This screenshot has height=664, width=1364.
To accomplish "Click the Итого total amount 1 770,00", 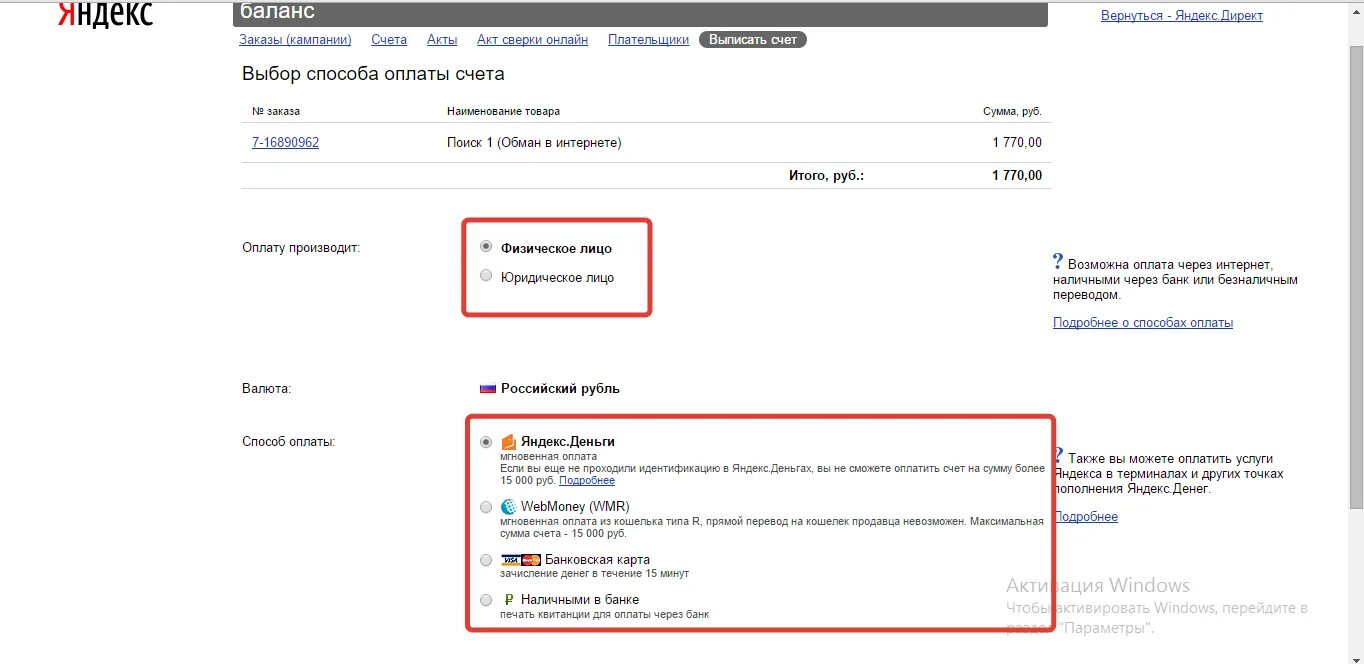I will pos(1017,175).
